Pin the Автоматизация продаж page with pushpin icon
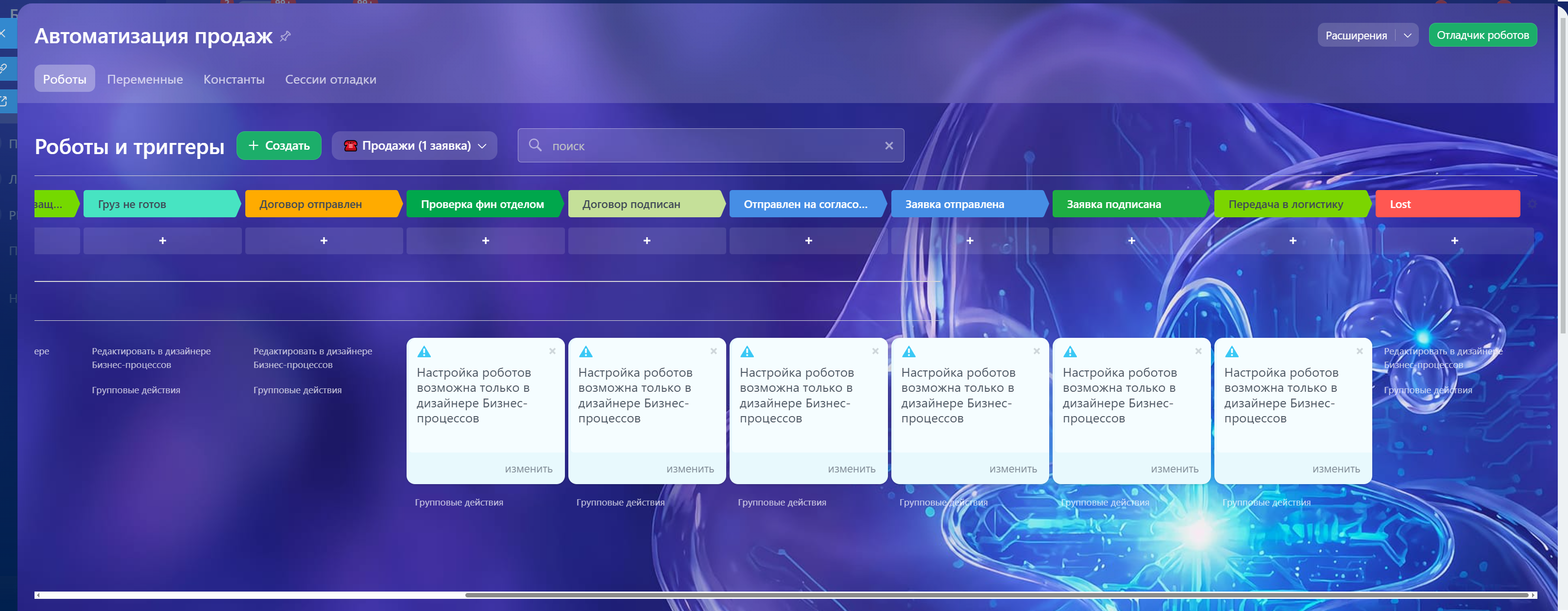 (285, 36)
